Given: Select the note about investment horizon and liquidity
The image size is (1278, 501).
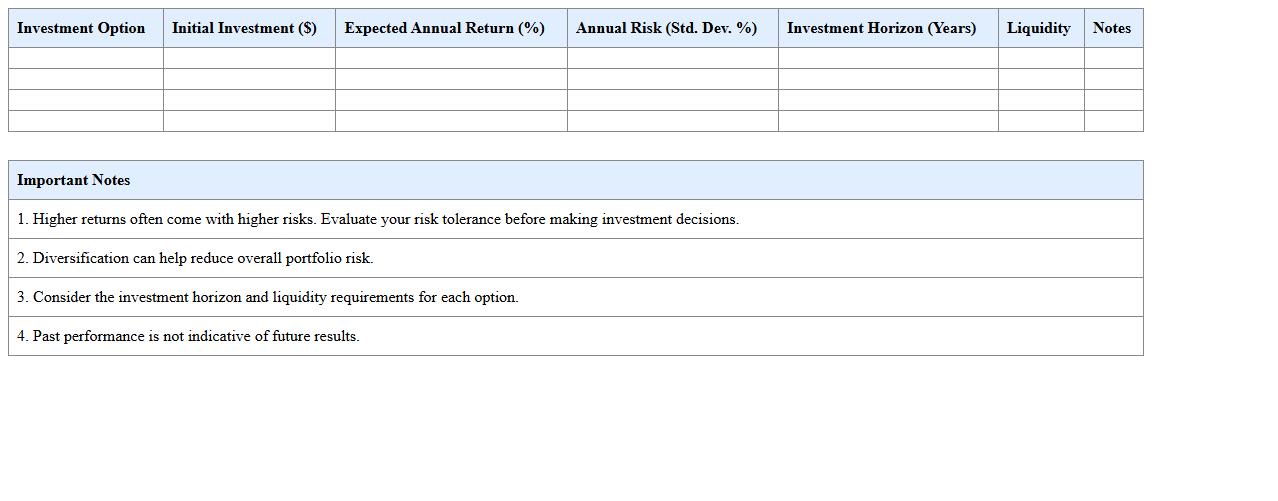Looking at the screenshot, I should pyautogui.click(x=268, y=297).
